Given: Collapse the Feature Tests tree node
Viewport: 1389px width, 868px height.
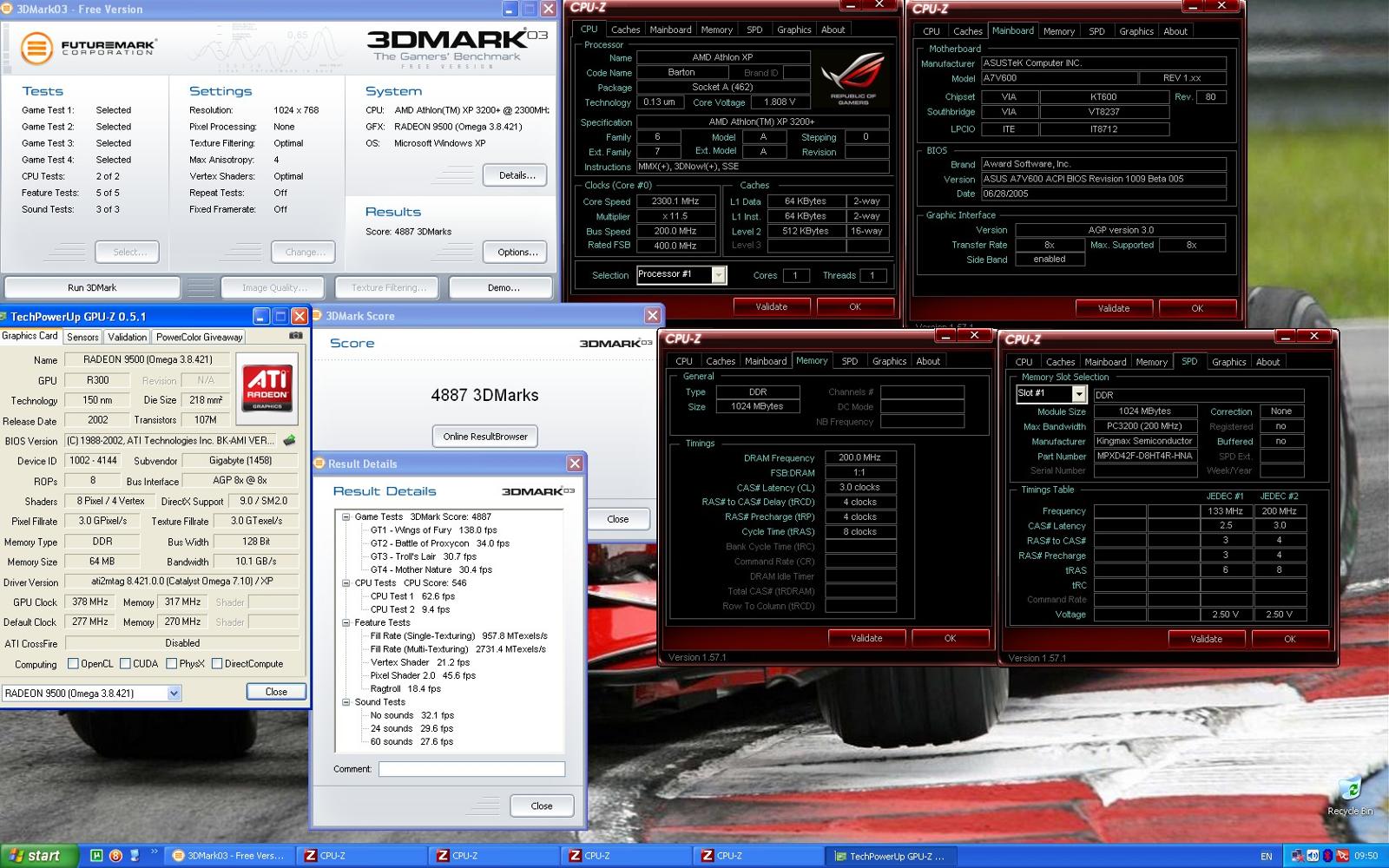Looking at the screenshot, I should (x=346, y=622).
